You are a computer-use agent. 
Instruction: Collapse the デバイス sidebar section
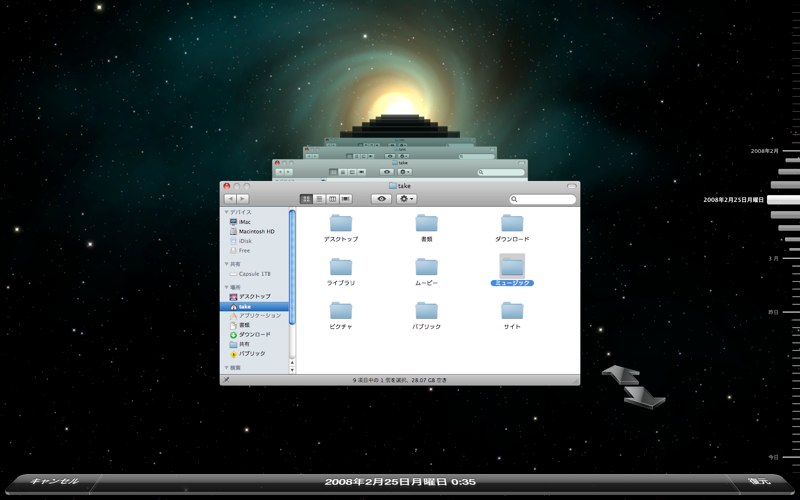click(227, 212)
